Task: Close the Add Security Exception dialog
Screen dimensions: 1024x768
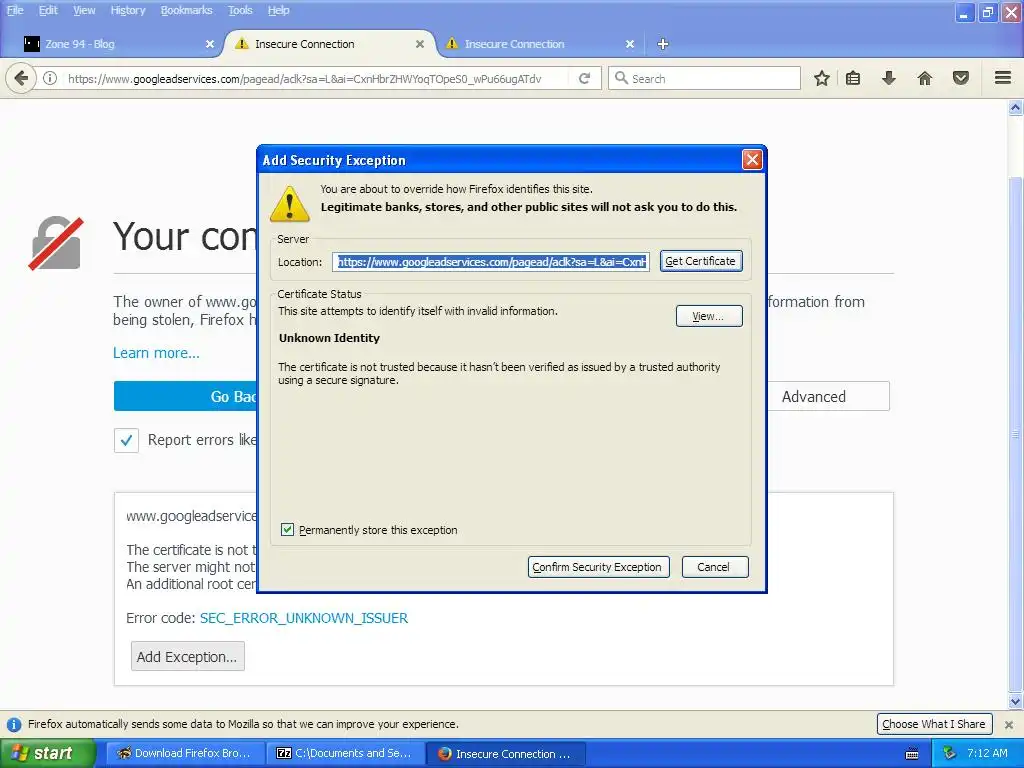Action: 752,159
